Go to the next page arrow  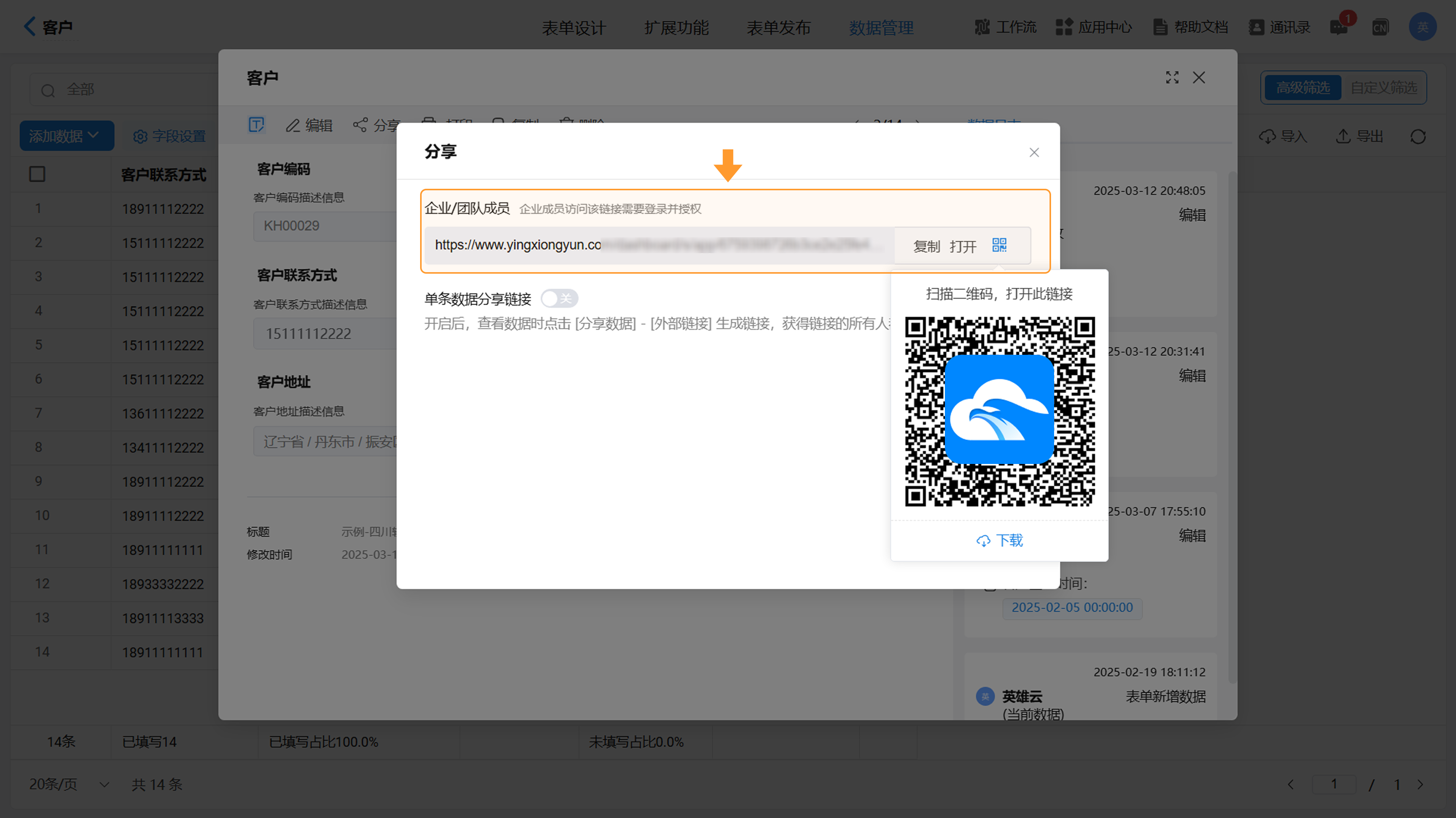[1420, 784]
